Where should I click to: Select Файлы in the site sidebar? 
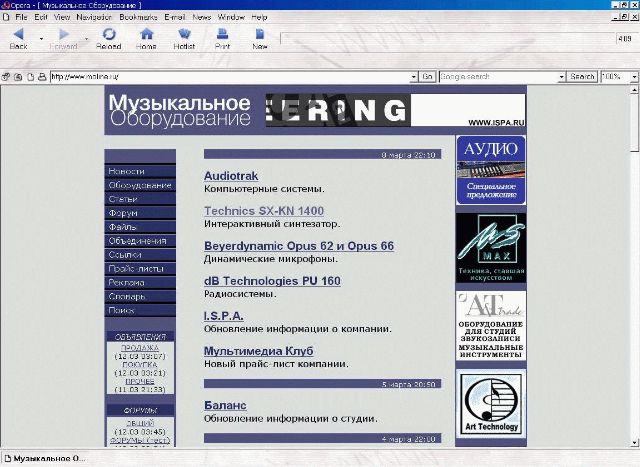click(140, 227)
